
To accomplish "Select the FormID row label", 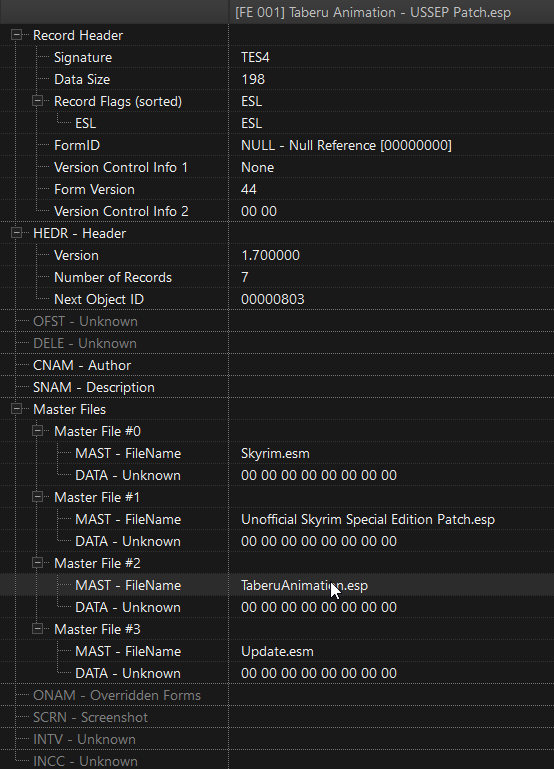I will tap(76, 145).
